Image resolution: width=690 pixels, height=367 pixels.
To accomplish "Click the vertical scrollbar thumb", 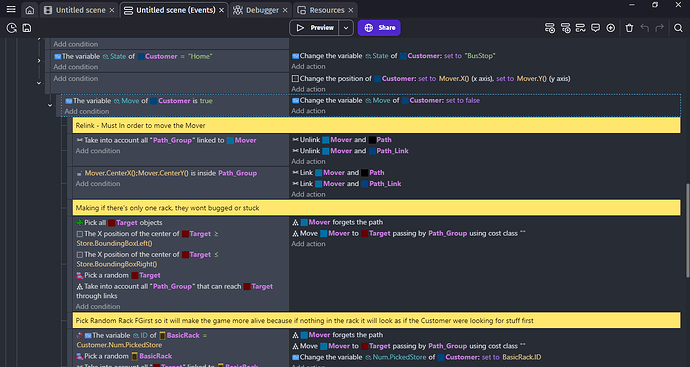I will click(687, 231).
